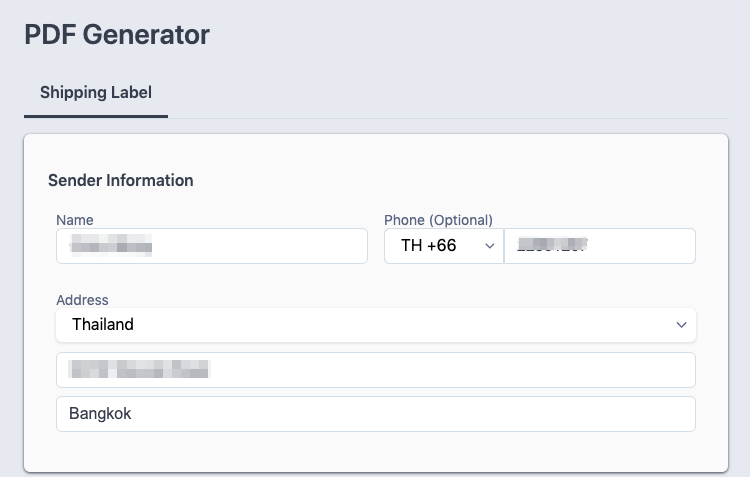Screen dimensions: 750x477
Task: Click the Phone (Optional) label
Action: click(438, 220)
